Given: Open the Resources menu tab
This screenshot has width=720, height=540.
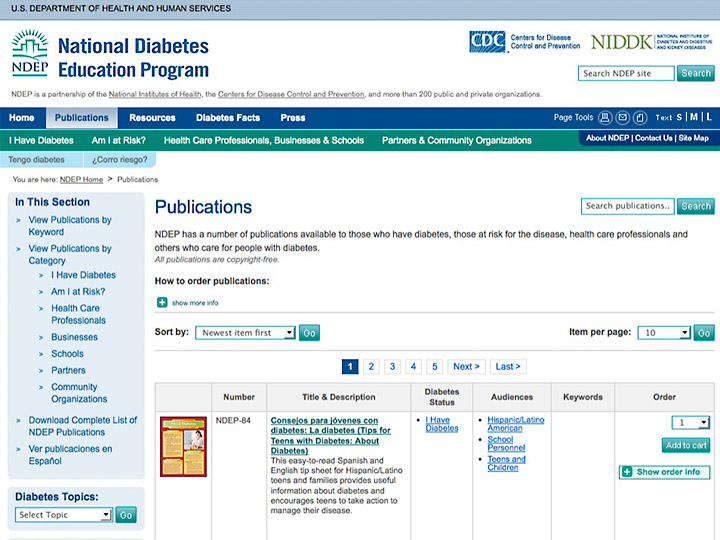Looking at the screenshot, I should (152, 118).
